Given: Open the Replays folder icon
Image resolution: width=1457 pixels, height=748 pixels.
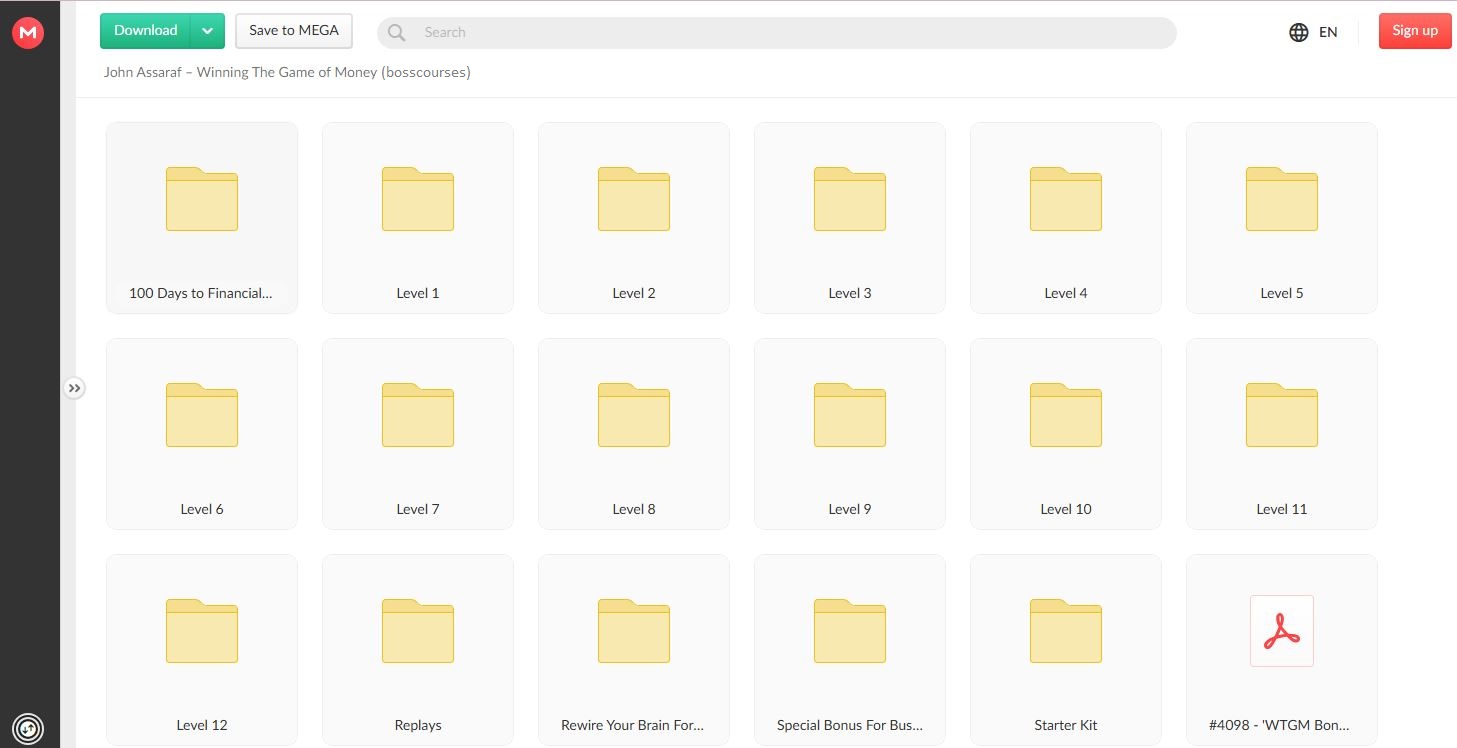Looking at the screenshot, I should pyautogui.click(x=417, y=631).
